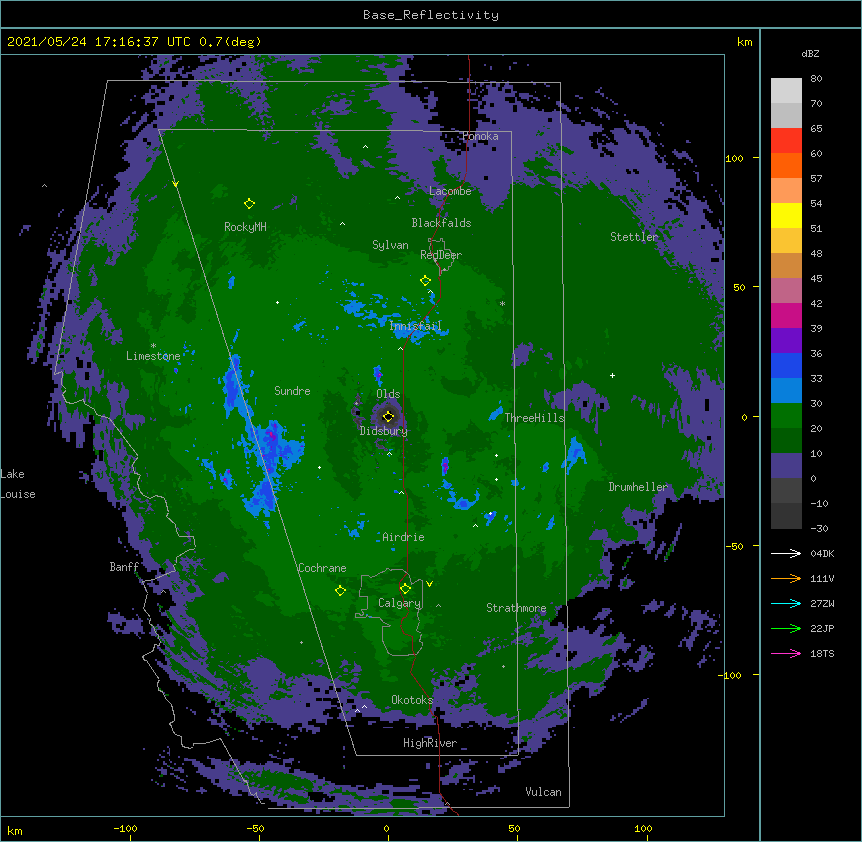Click the Calgary city label
862x842 pixels.
click(399, 603)
